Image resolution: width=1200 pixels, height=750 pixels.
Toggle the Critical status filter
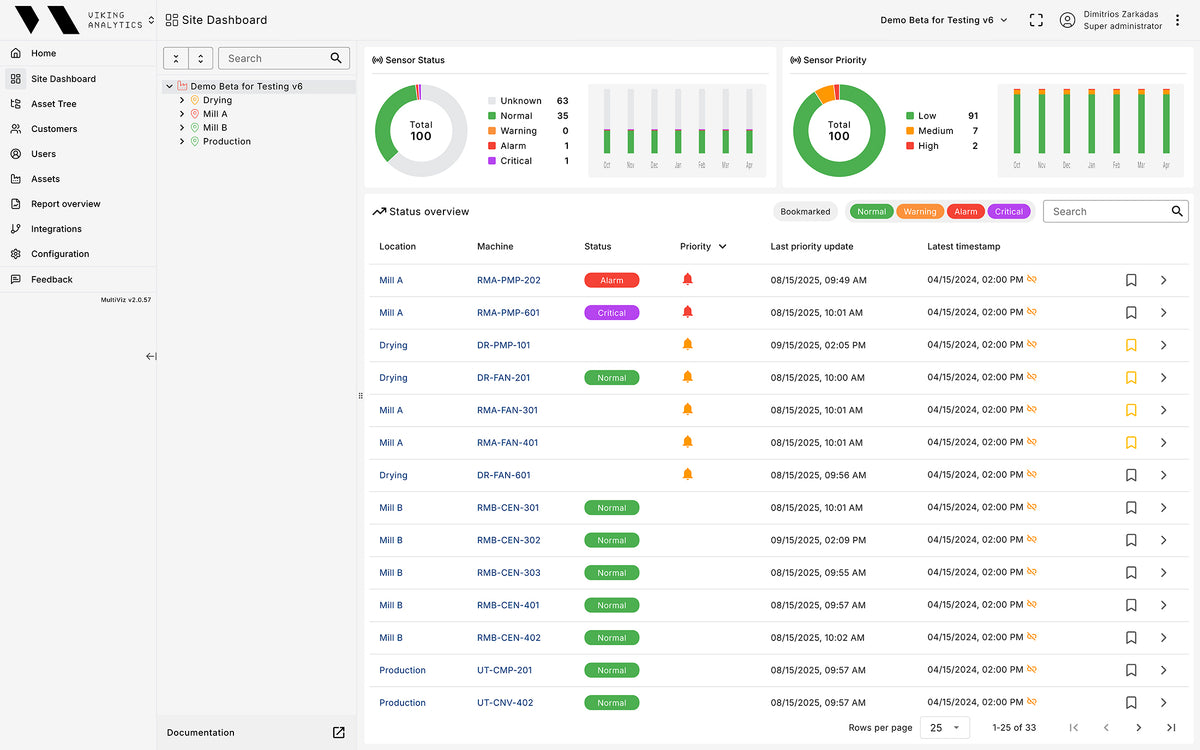pyautogui.click(x=1009, y=211)
